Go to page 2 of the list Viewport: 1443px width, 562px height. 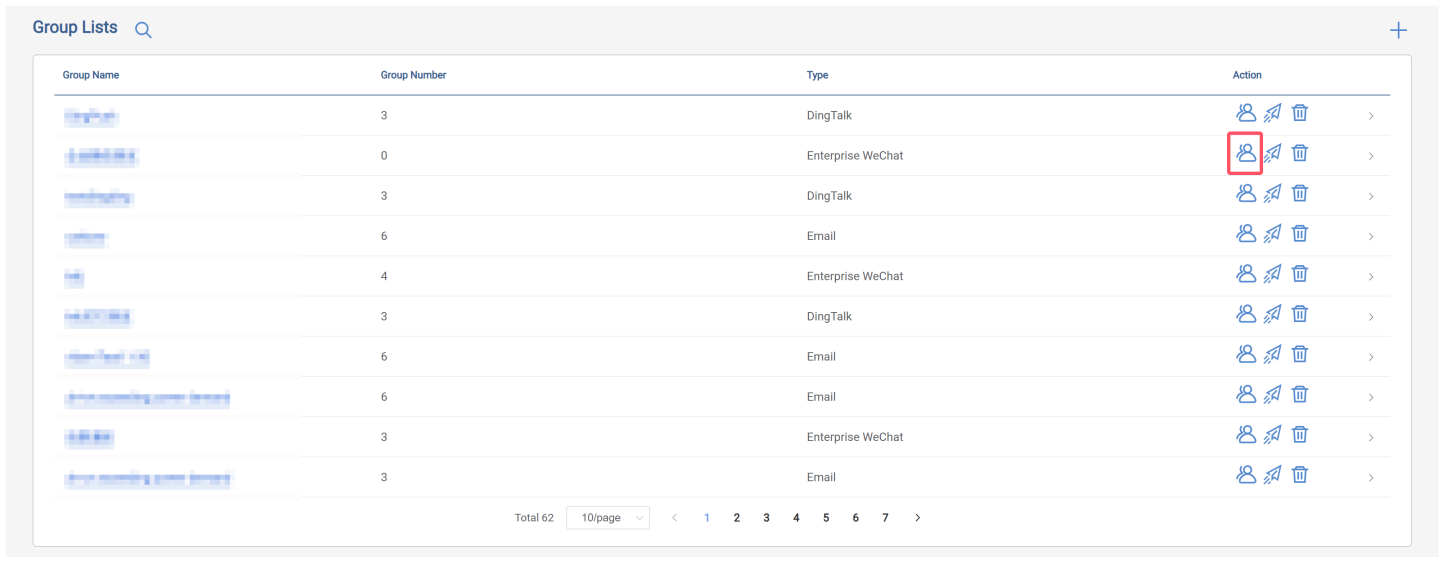737,518
